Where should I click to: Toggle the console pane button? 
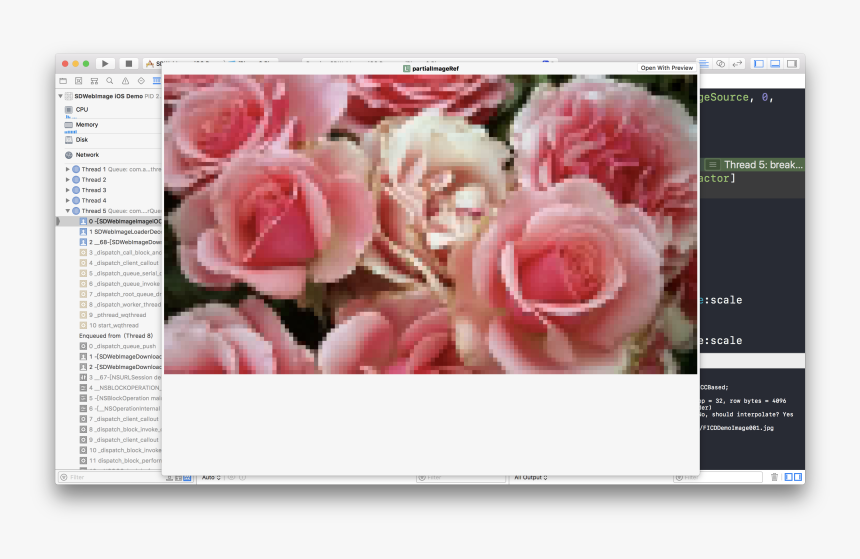(x=798, y=477)
